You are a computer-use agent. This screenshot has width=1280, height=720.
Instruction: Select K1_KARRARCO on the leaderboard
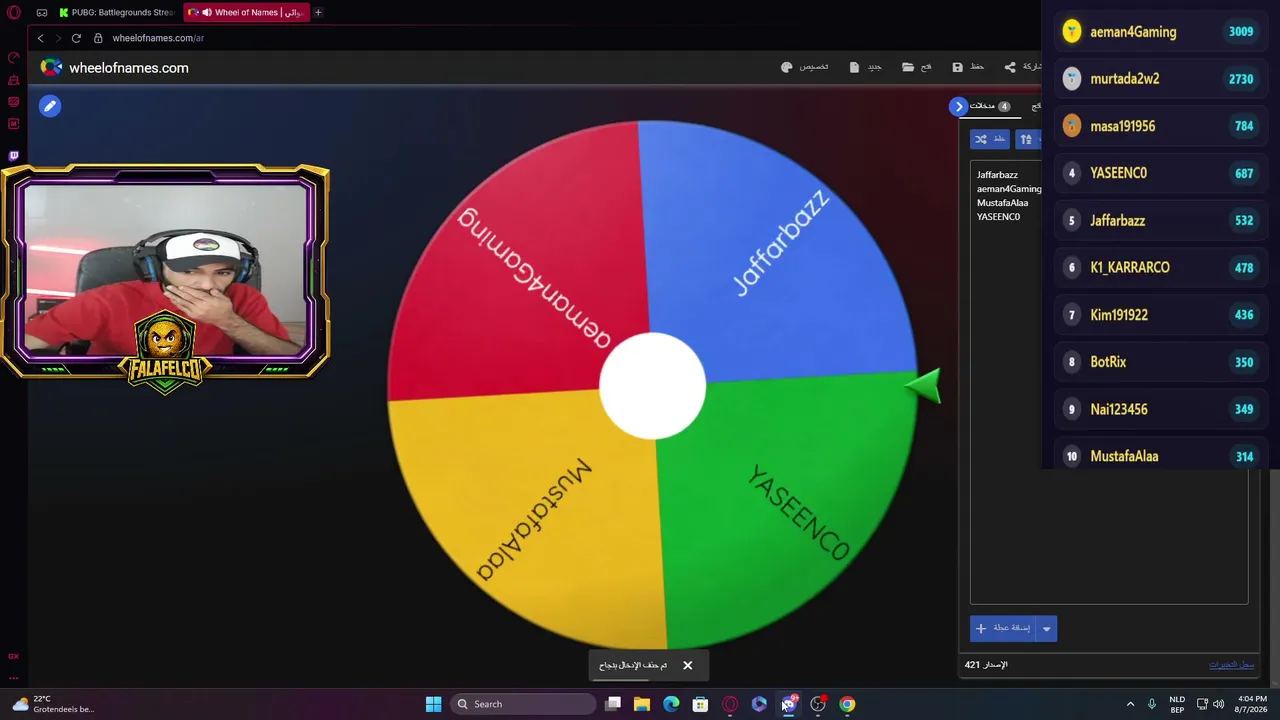(x=1161, y=268)
